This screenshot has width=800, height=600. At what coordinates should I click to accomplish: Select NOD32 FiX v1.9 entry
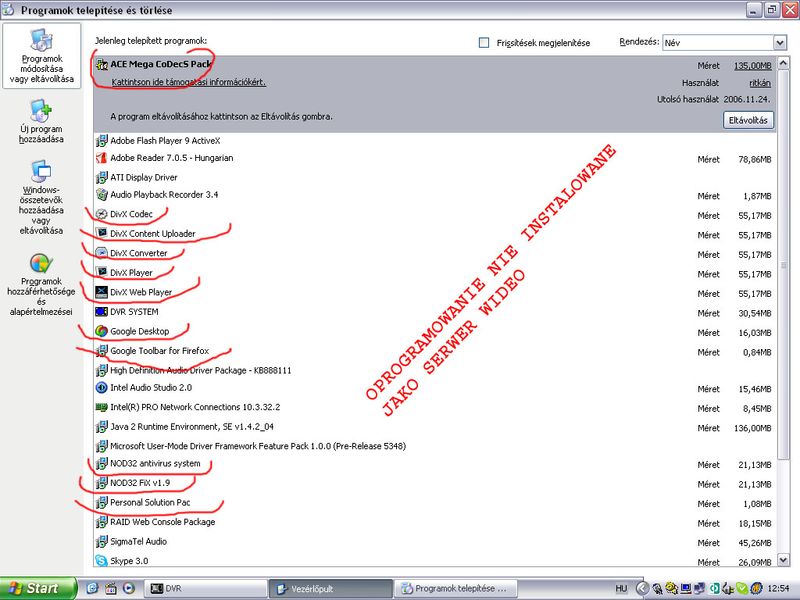(x=434, y=483)
